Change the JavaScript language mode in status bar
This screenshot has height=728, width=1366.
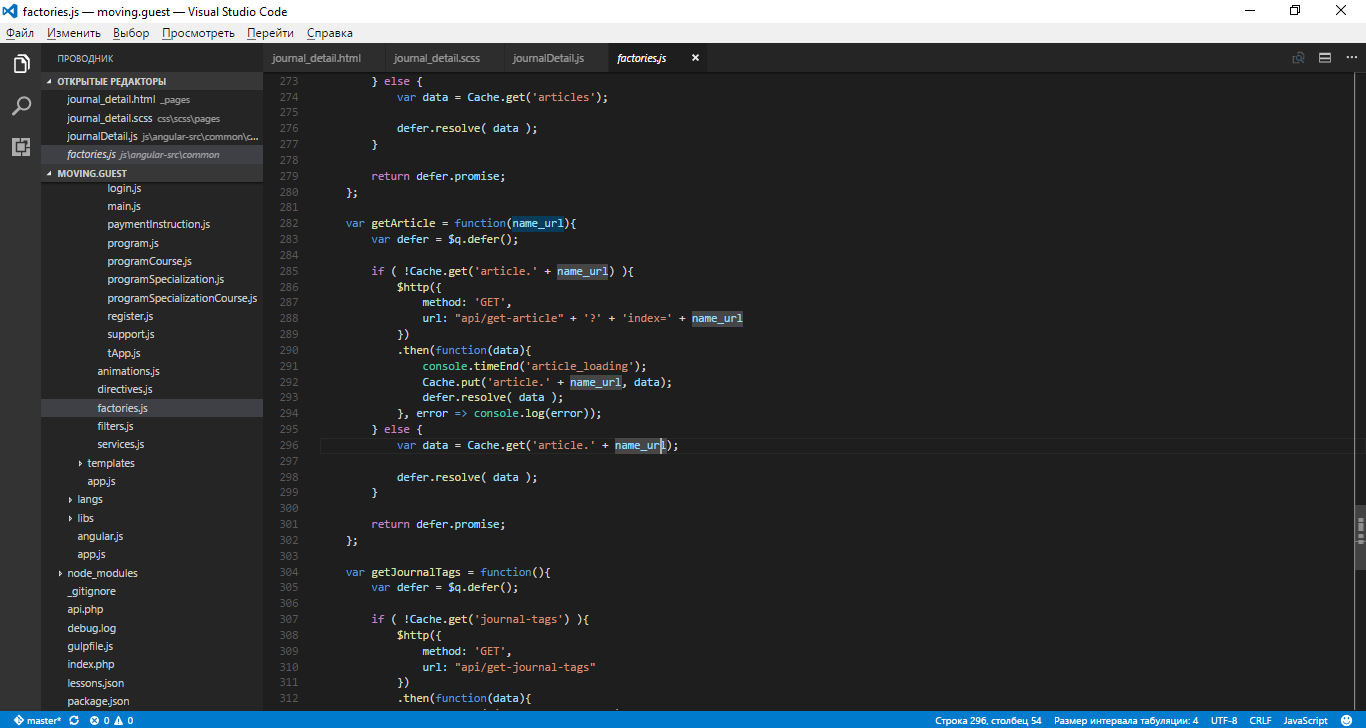tap(1305, 720)
